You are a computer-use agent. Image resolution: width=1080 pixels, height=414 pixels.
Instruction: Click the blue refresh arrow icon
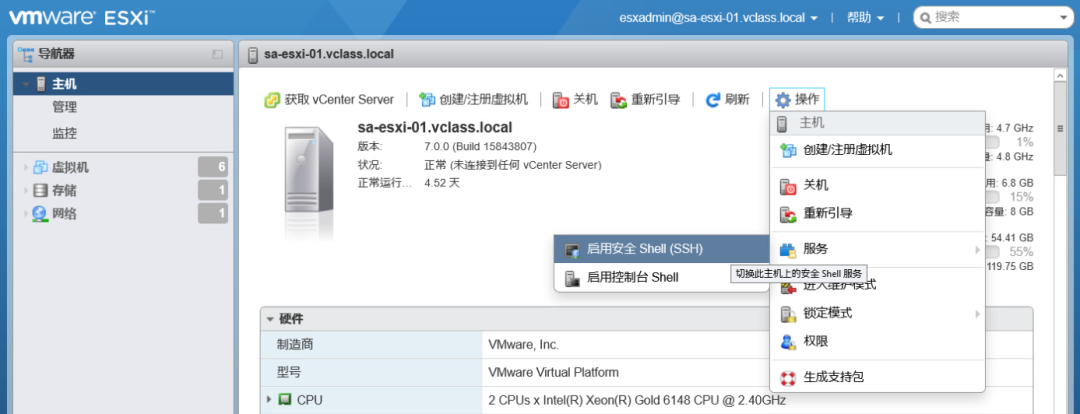(x=714, y=101)
